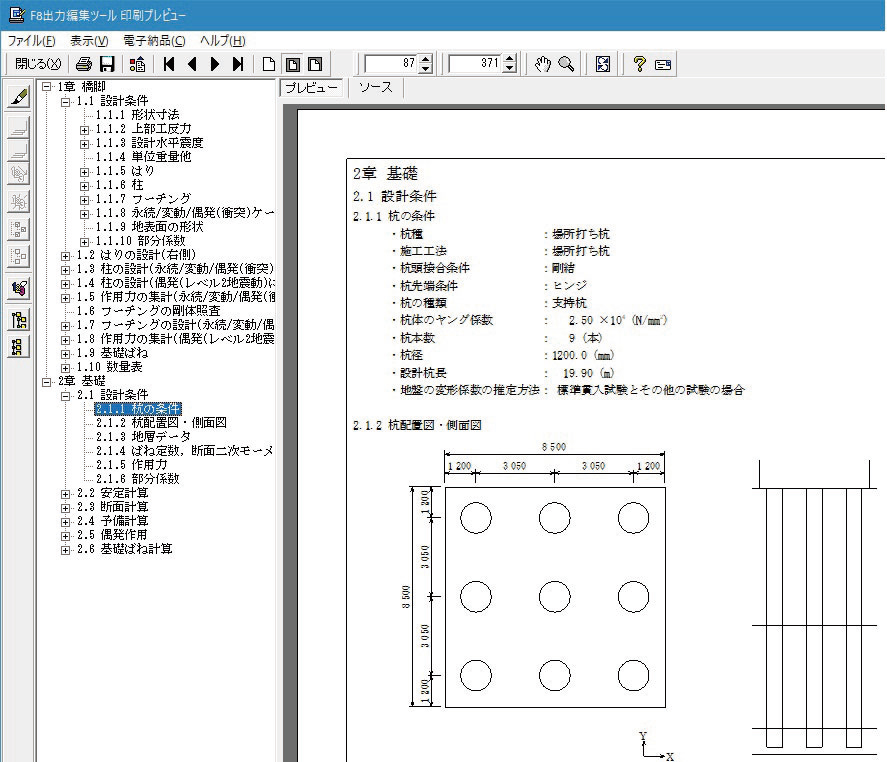Collapse the 1.1 設計条件 node
Viewport: 887px width, 762px height.
[x=66, y=102]
